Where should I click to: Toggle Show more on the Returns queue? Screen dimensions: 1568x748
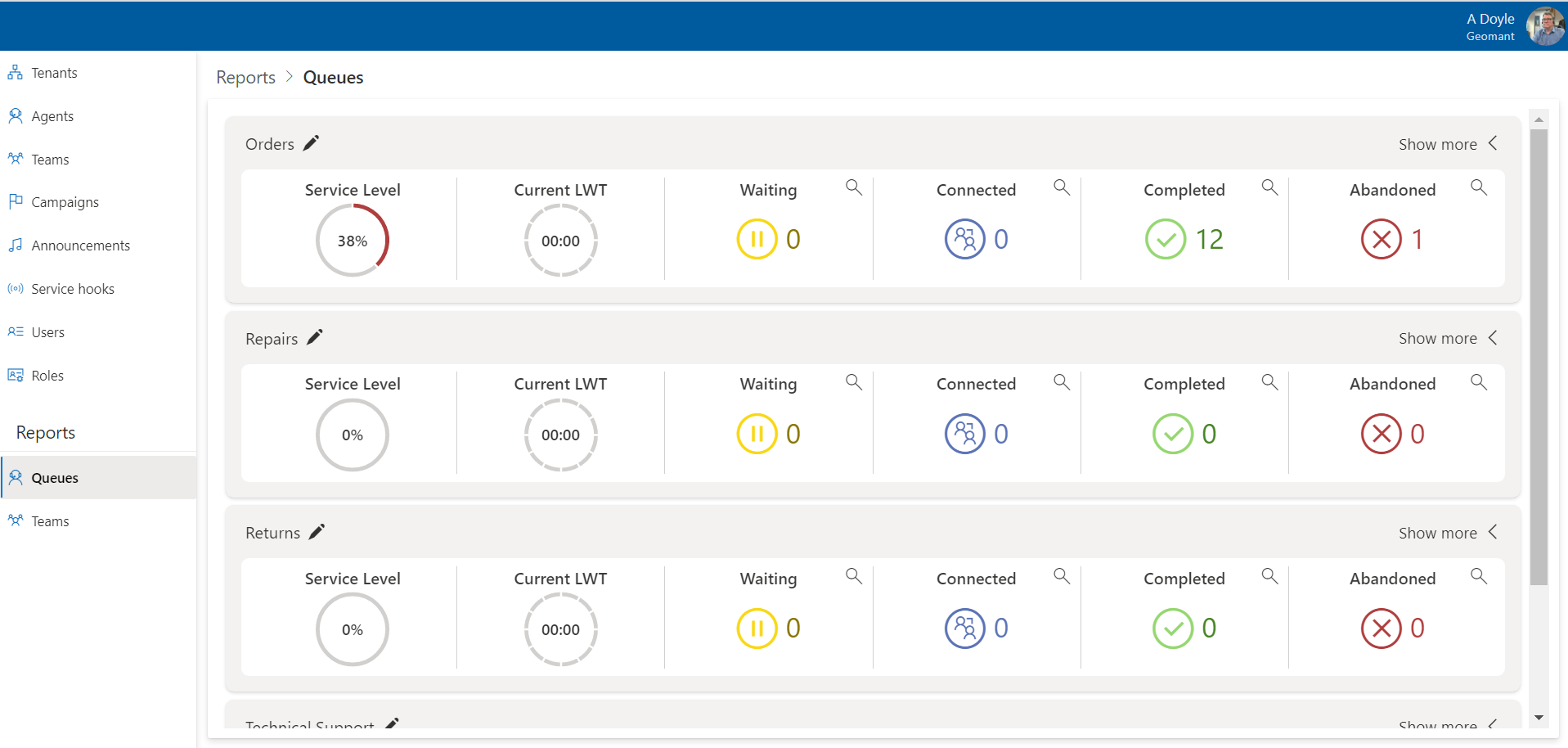pos(1448,532)
